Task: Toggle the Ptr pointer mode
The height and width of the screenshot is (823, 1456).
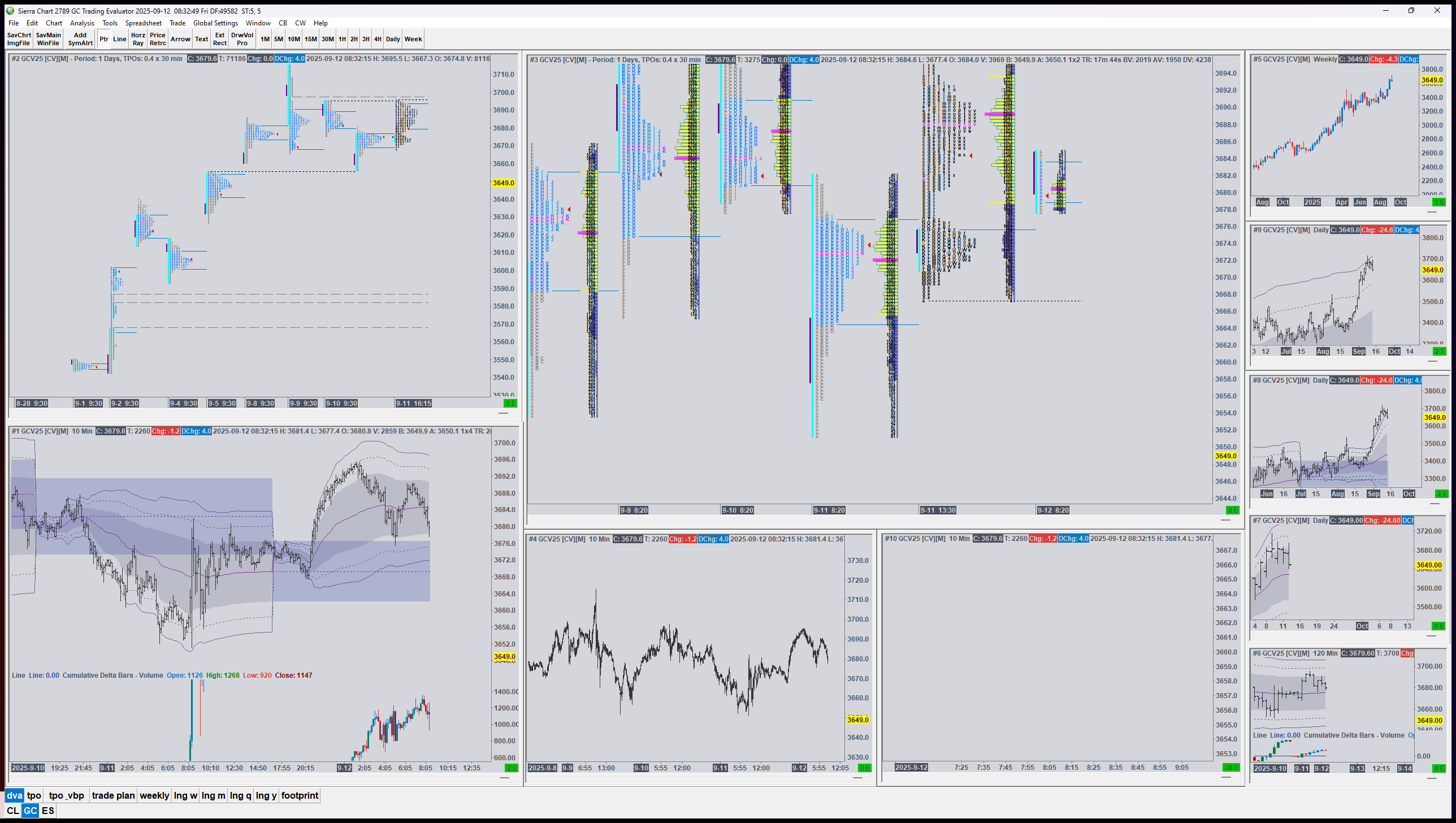Action: pyautogui.click(x=104, y=39)
